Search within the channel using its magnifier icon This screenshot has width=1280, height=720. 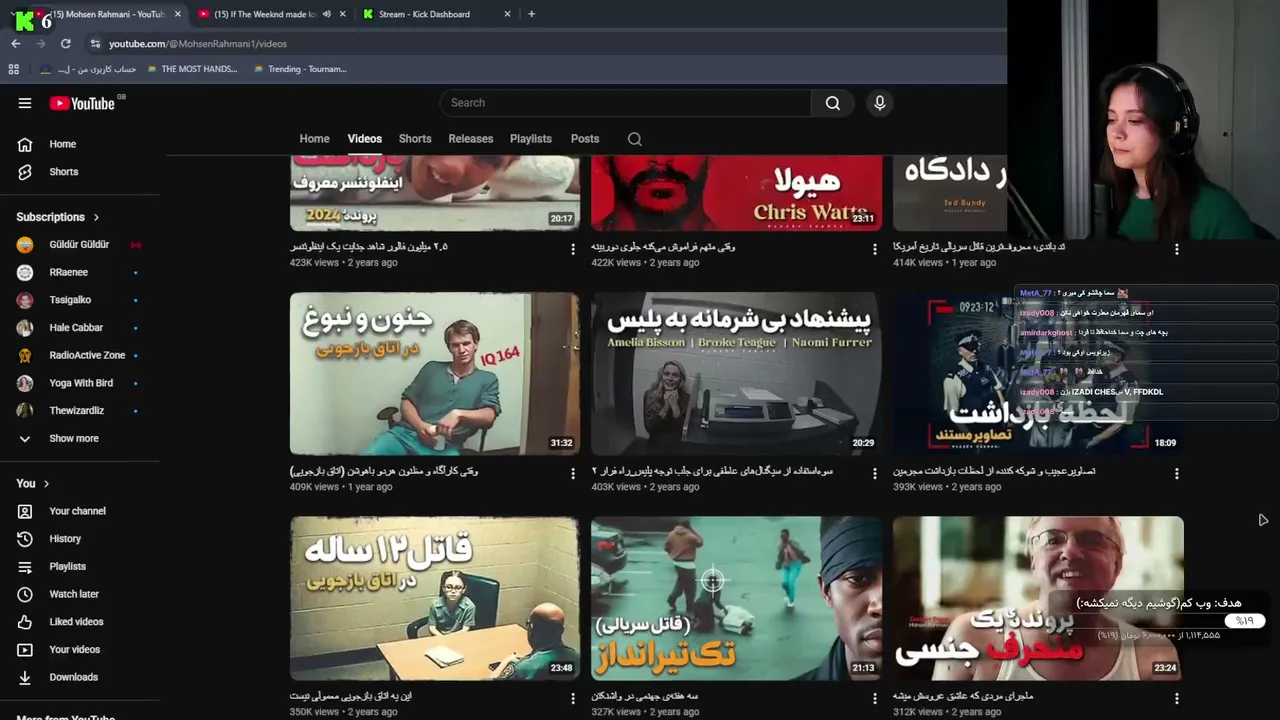coord(635,139)
